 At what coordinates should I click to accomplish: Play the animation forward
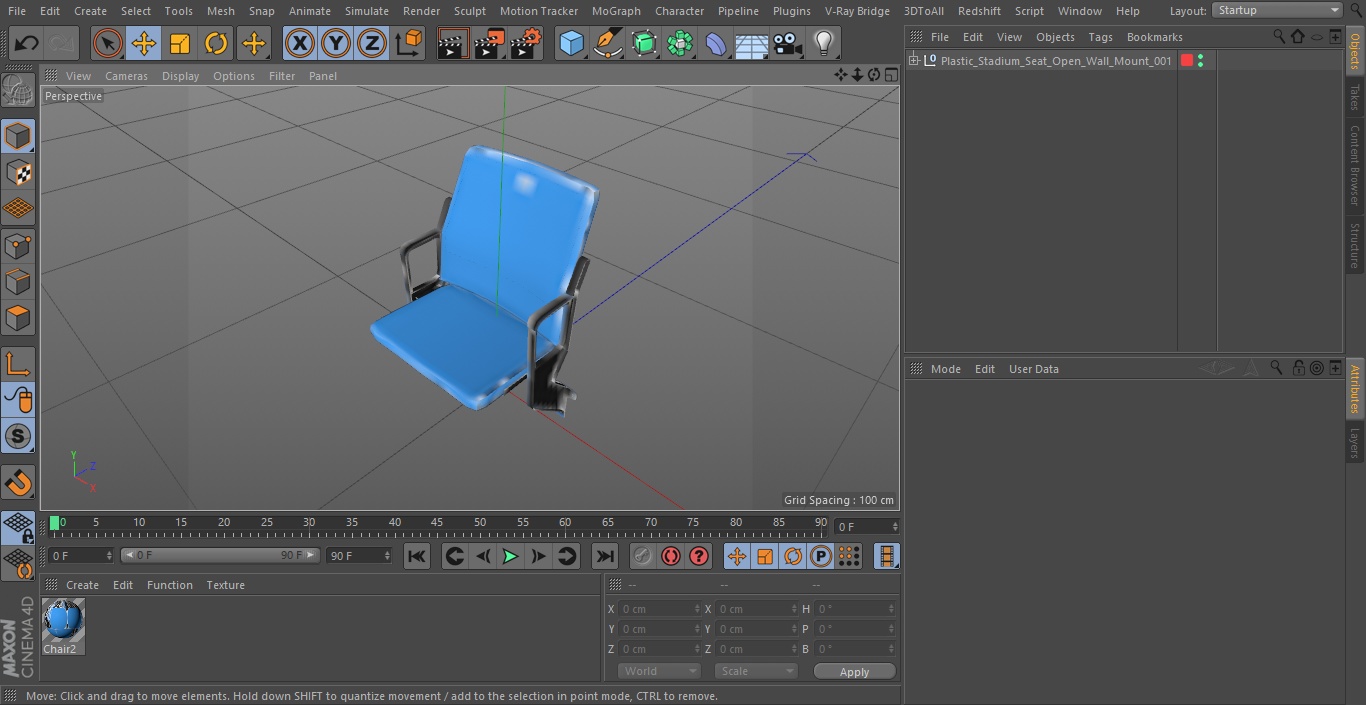[510, 556]
